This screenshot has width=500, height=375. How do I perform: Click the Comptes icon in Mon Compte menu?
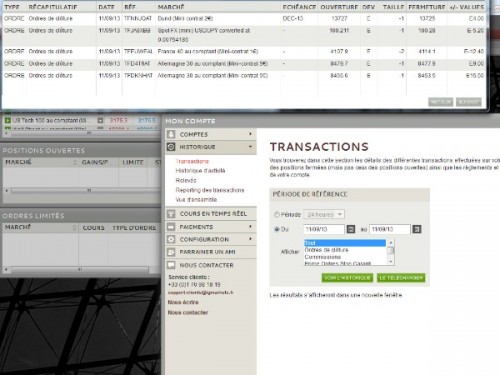pyautogui.click(x=171, y=134)
